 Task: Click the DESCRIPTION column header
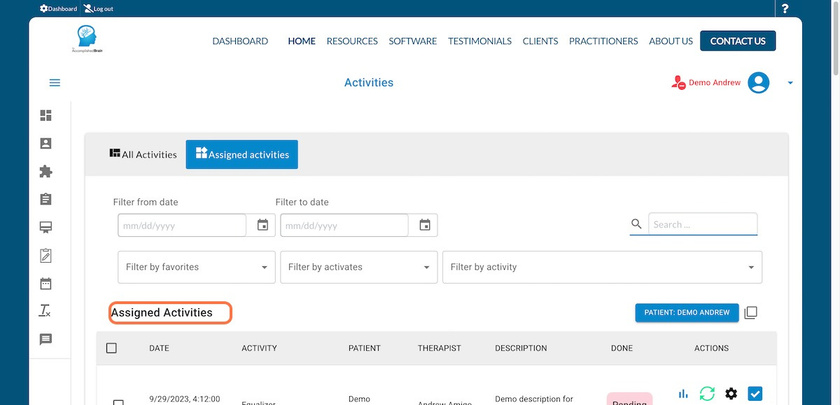coord(521,348)
